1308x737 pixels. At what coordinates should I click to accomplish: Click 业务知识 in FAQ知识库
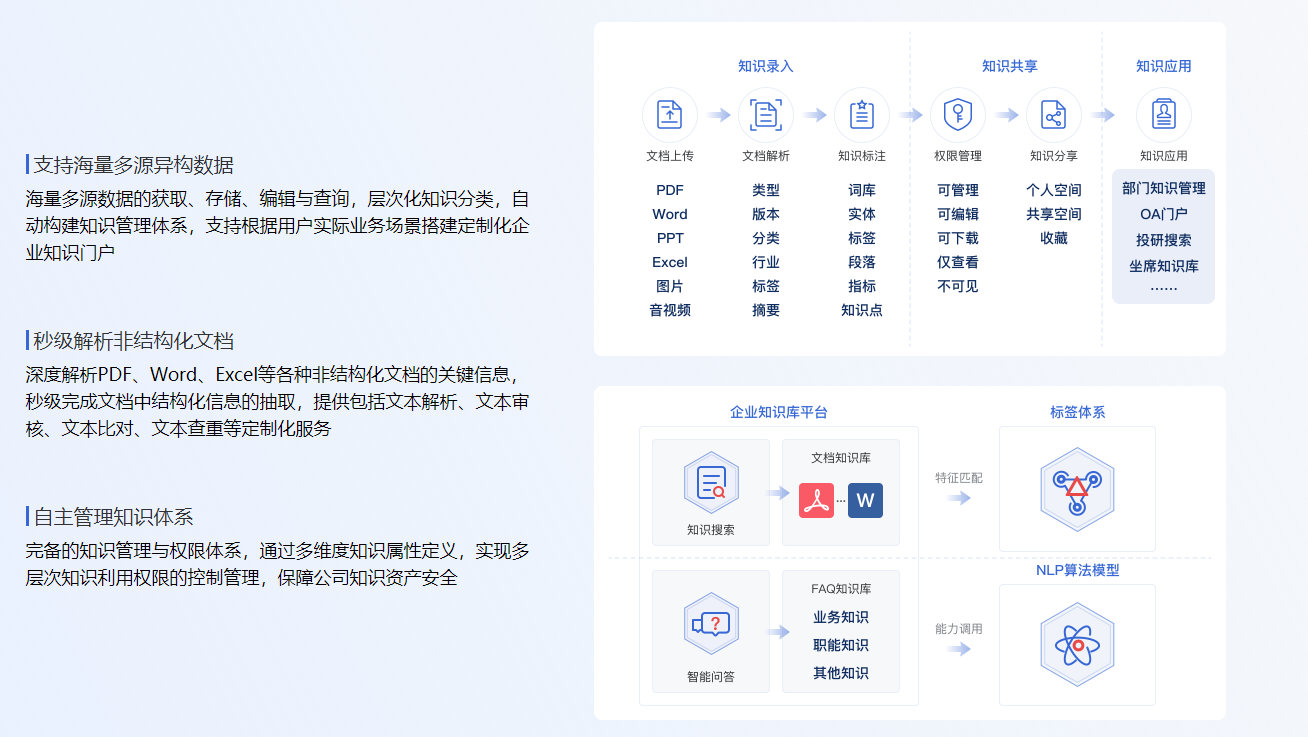tap(841, 617)
